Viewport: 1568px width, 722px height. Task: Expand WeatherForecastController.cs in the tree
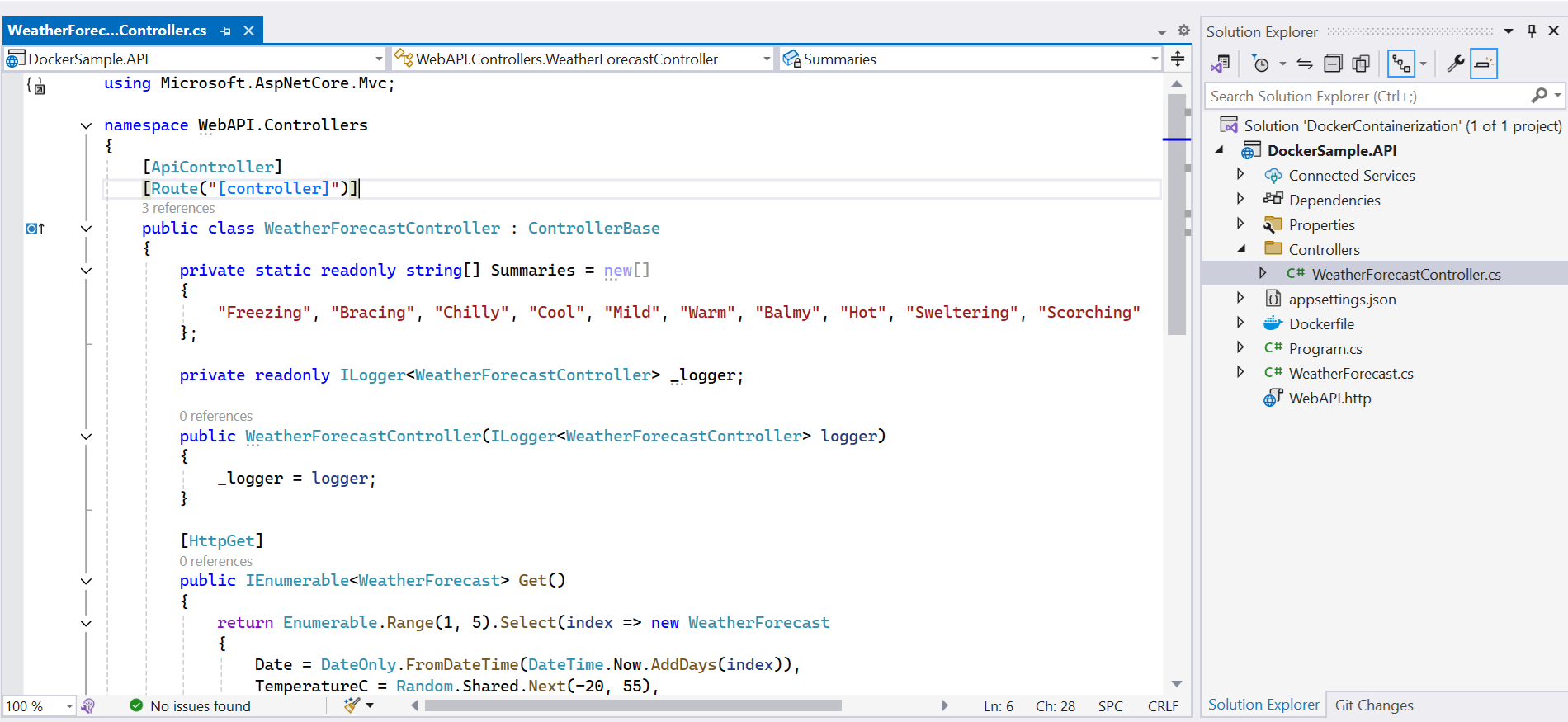click(1262, 274)
